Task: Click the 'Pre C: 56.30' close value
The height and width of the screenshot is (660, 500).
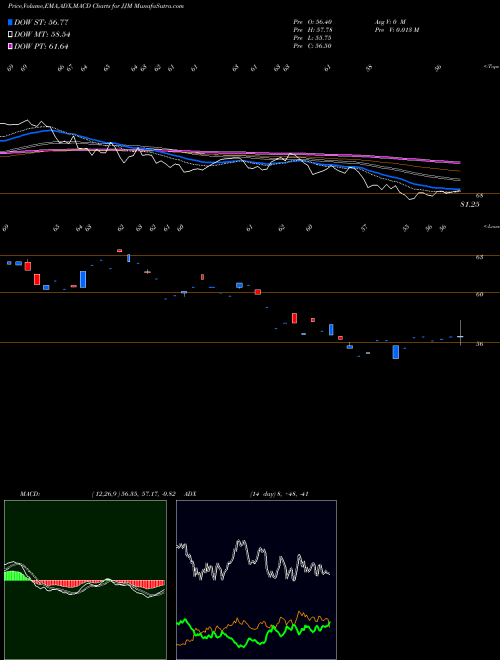Action: [313, 46]
